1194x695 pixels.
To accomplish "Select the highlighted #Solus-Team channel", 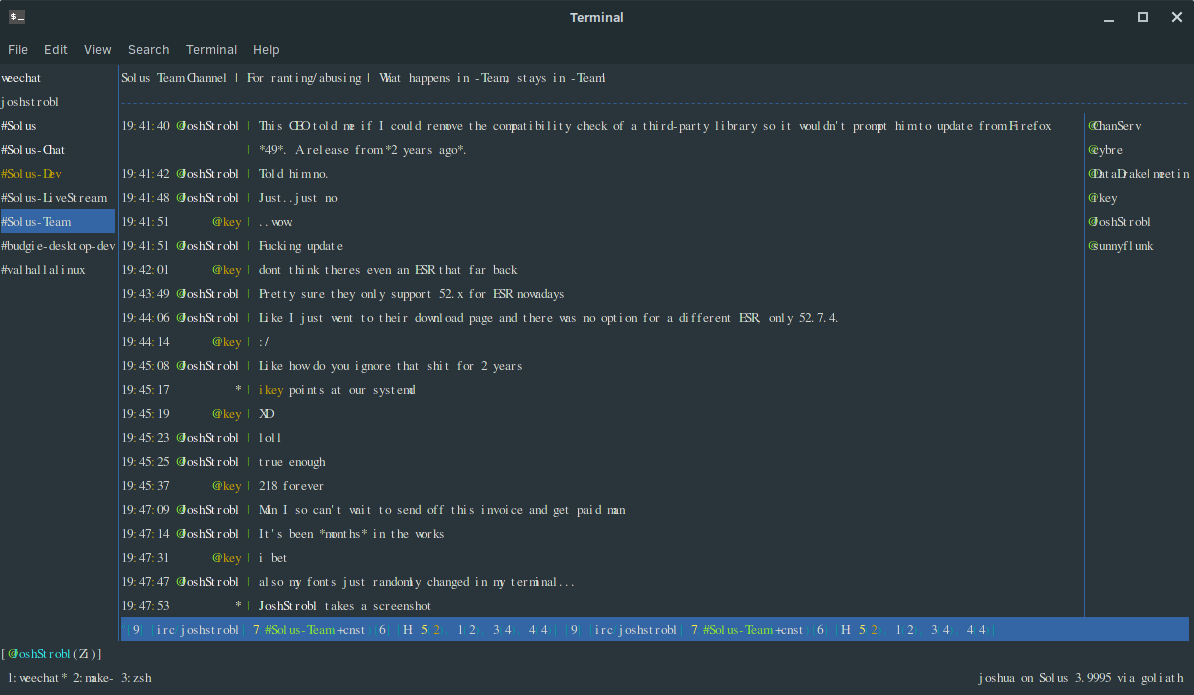I will [x=58, y=222].
